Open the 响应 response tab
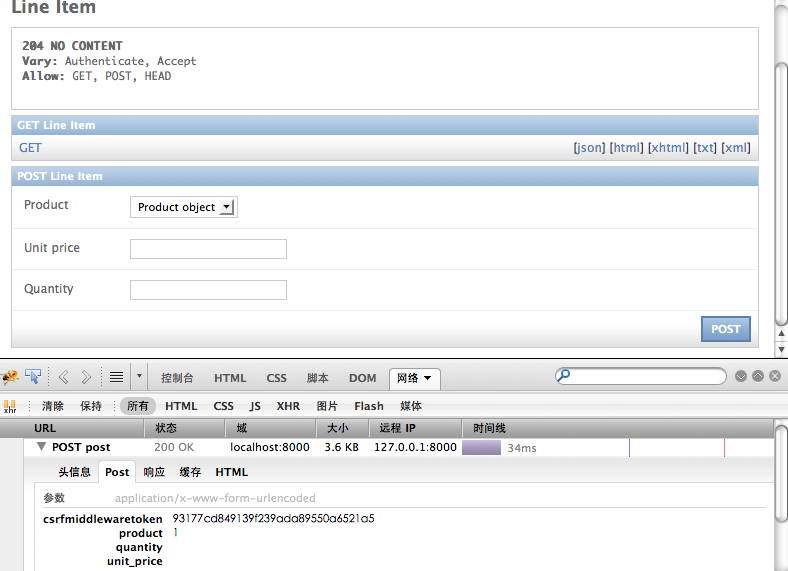788x571 pixels. pos(154,472)
